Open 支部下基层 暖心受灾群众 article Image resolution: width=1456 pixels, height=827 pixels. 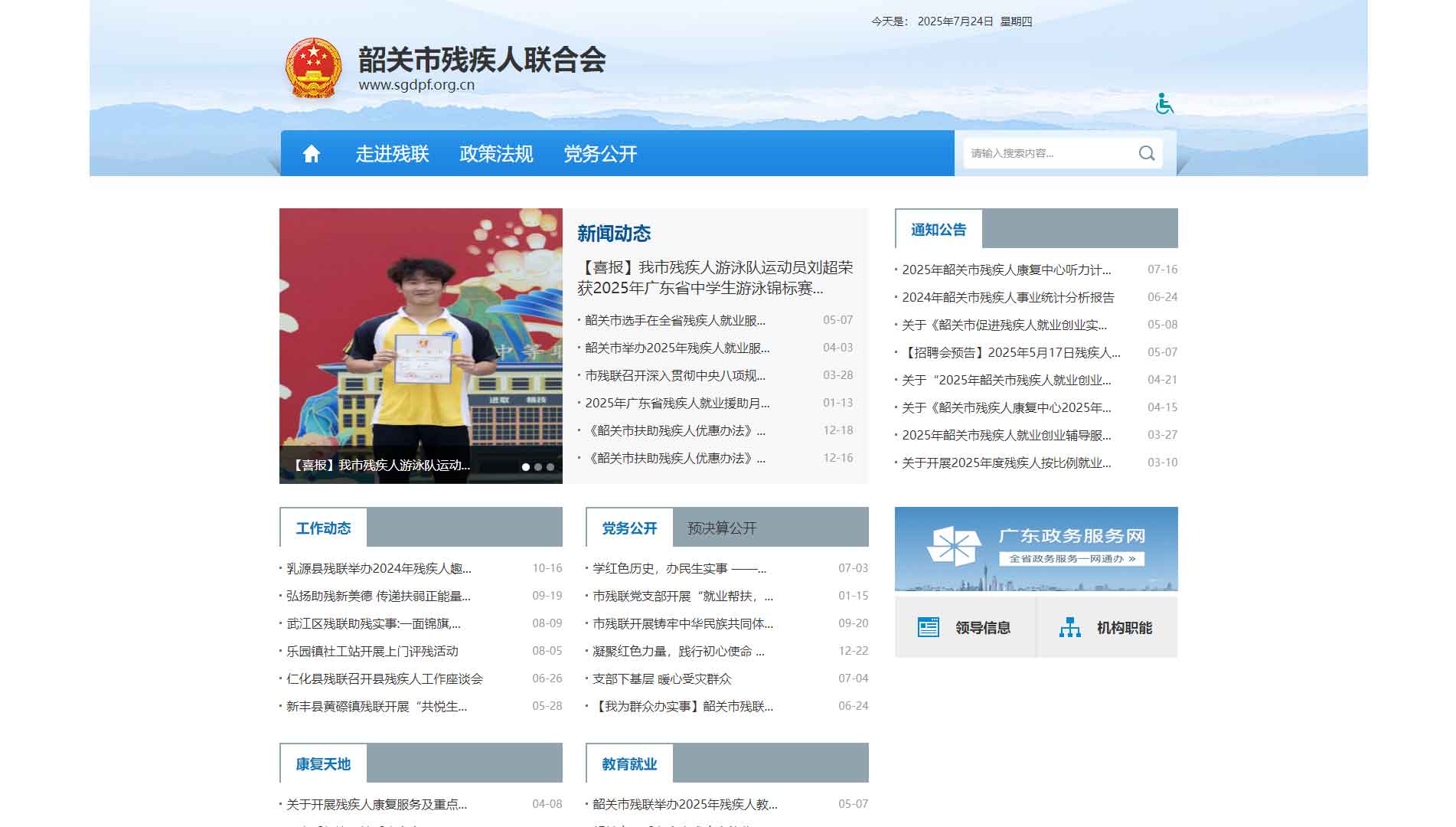click(x=662, y=678)
